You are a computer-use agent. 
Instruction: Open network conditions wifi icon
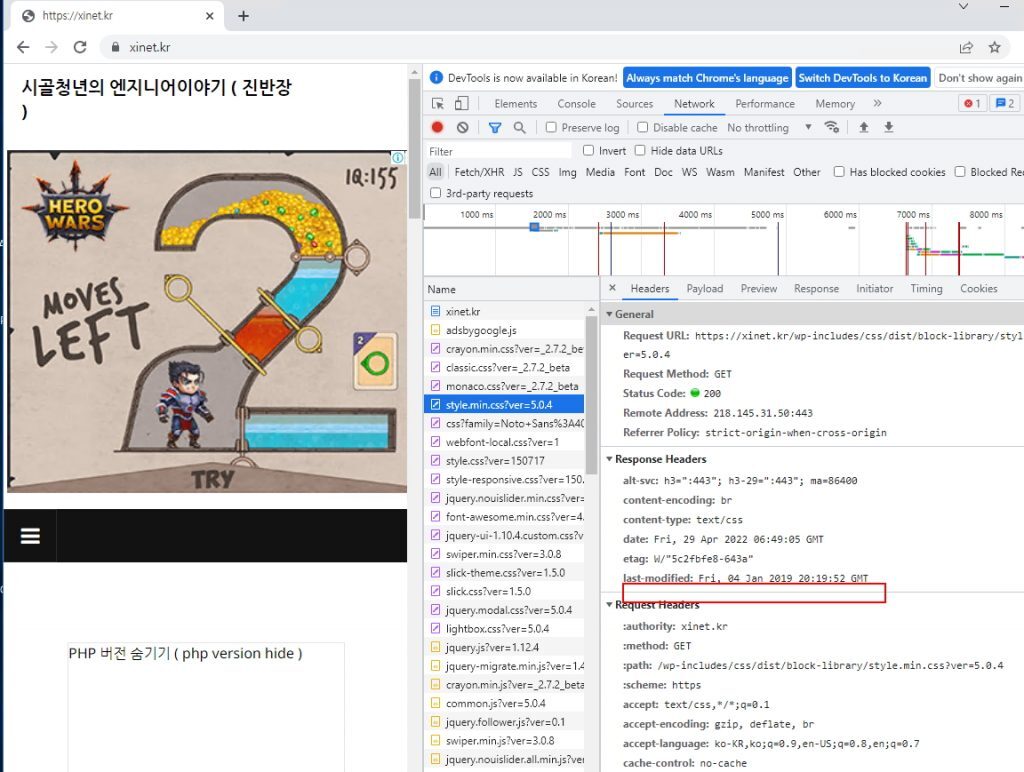pos(831,127)
